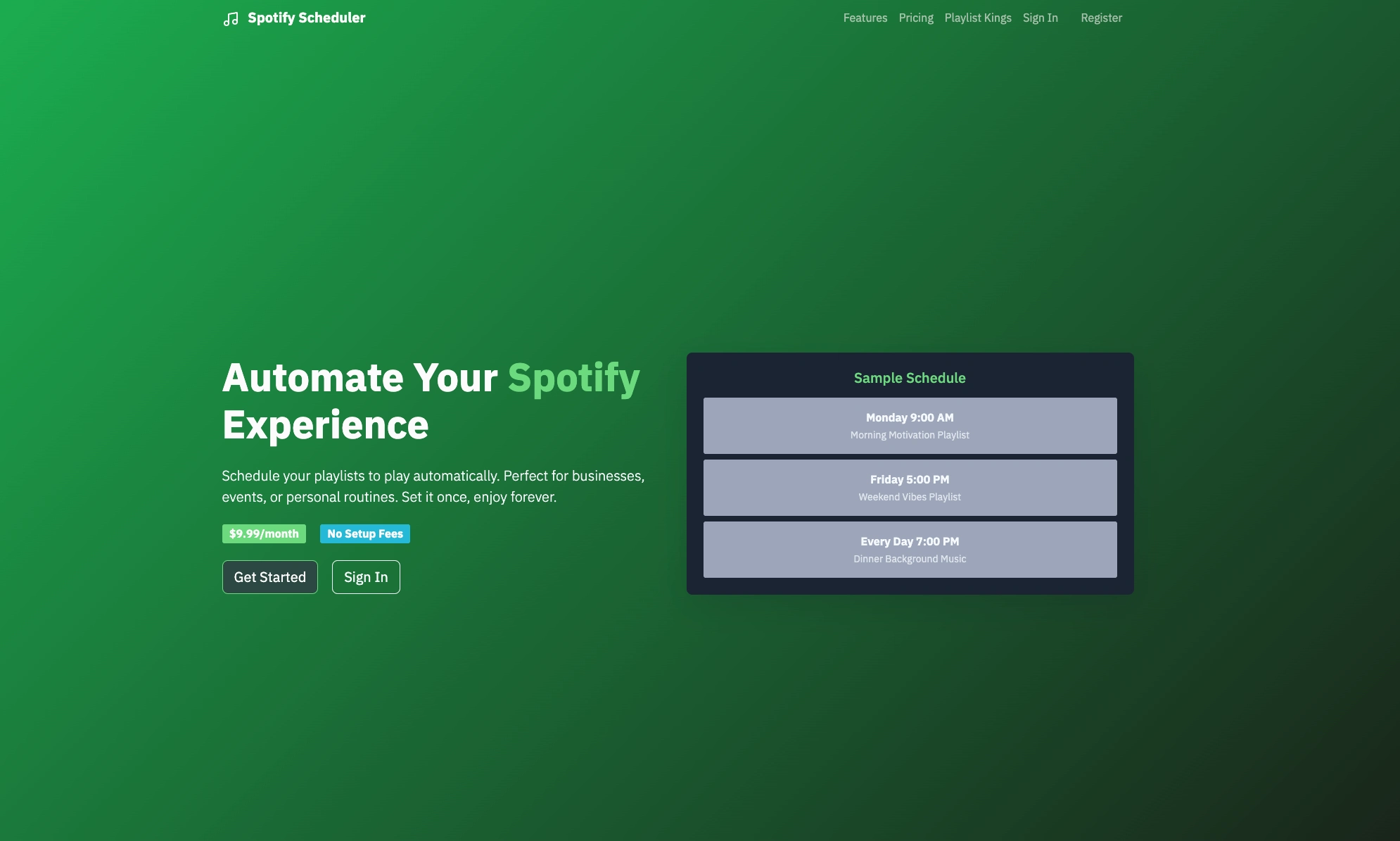Click the Dinner Background Music text
The image size is (1400, 841).
coord(909,559)
